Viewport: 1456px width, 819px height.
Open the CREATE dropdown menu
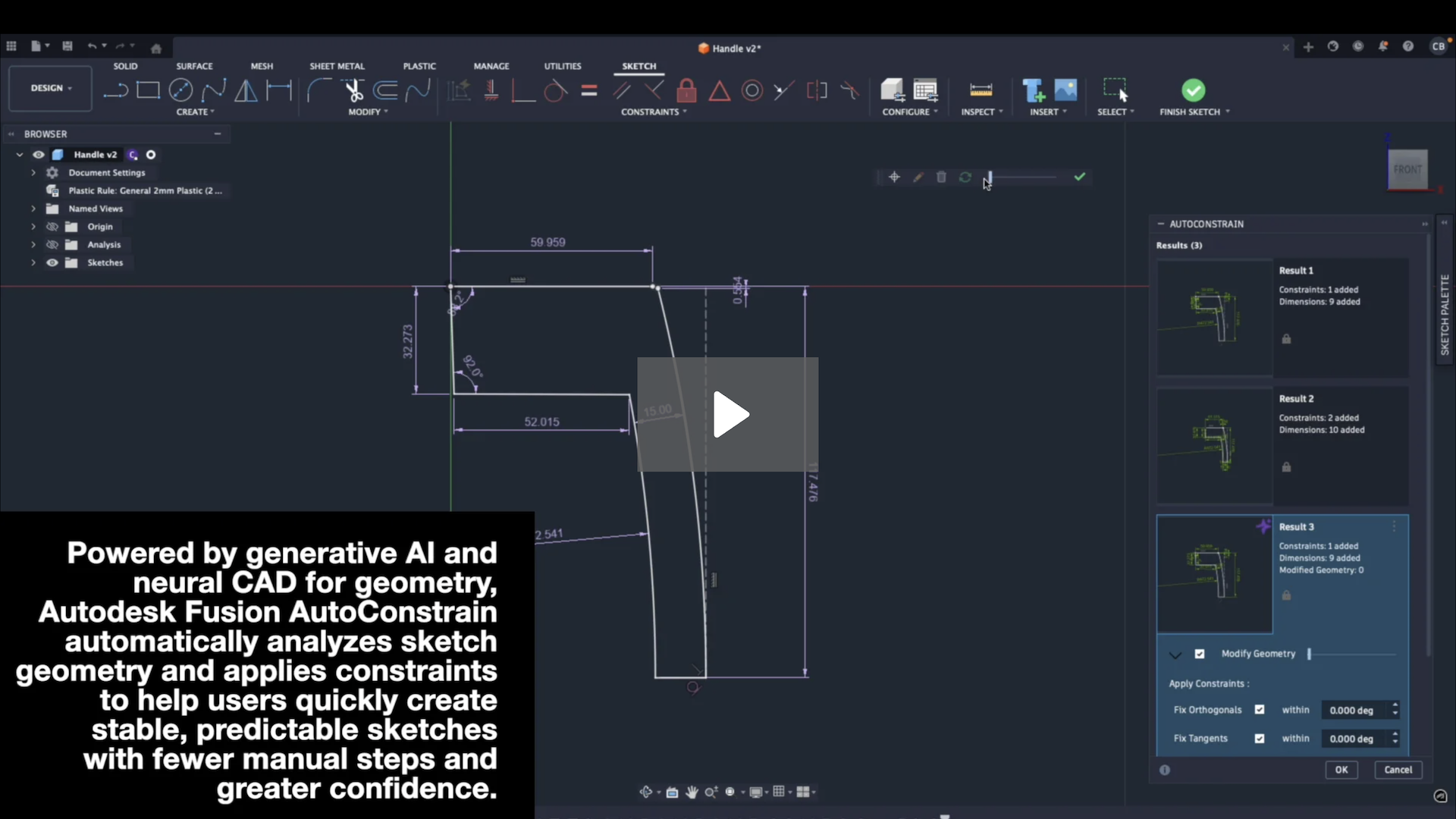pos(195,112)
